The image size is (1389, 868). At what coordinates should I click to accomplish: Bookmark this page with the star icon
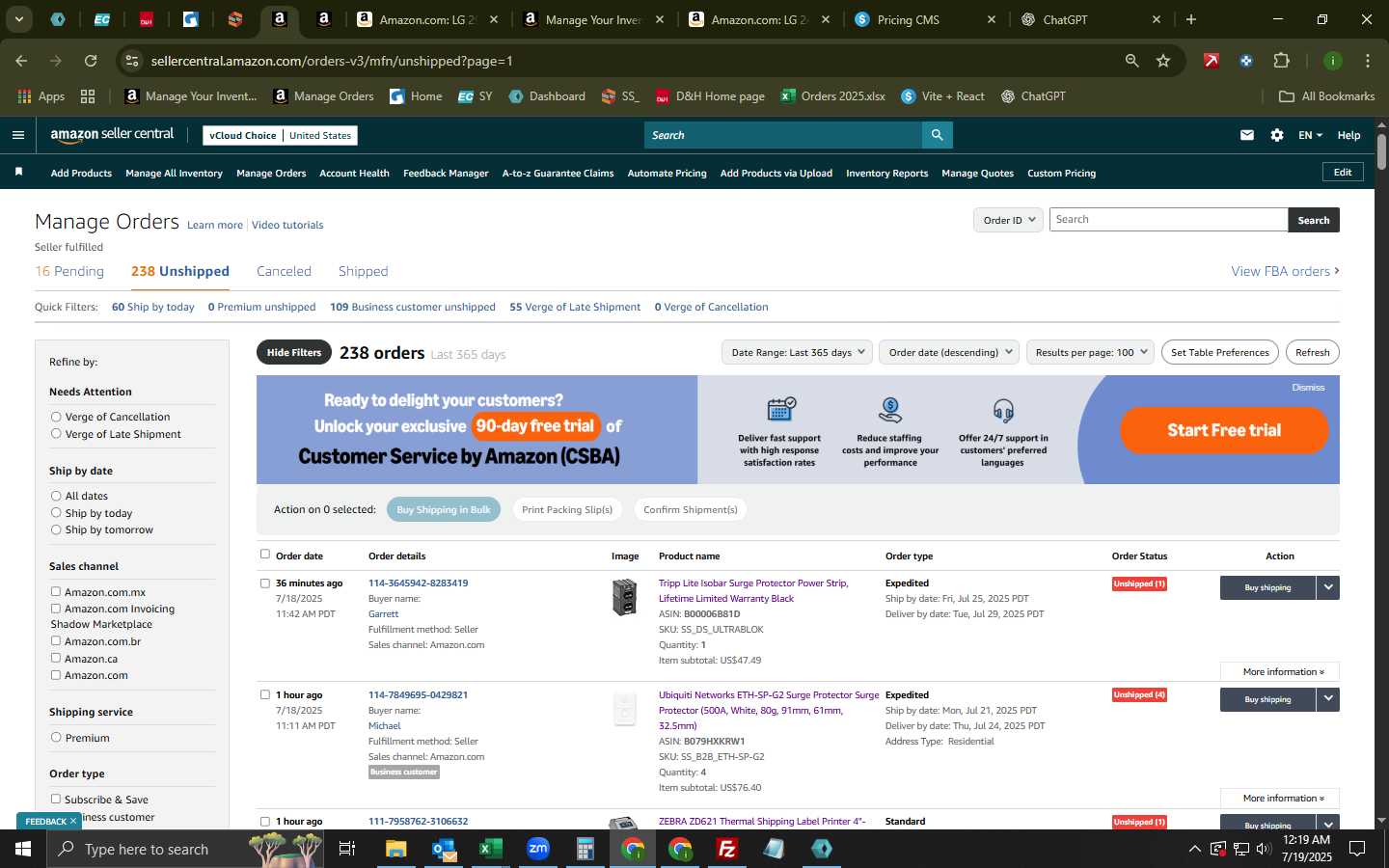point(1163,61)
